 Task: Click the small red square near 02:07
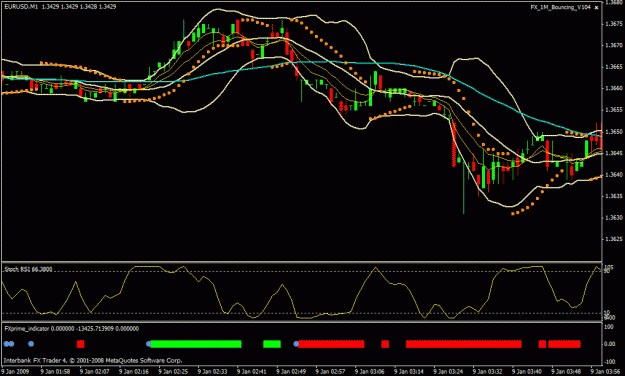pyautogui.click(x=81, y=344)
